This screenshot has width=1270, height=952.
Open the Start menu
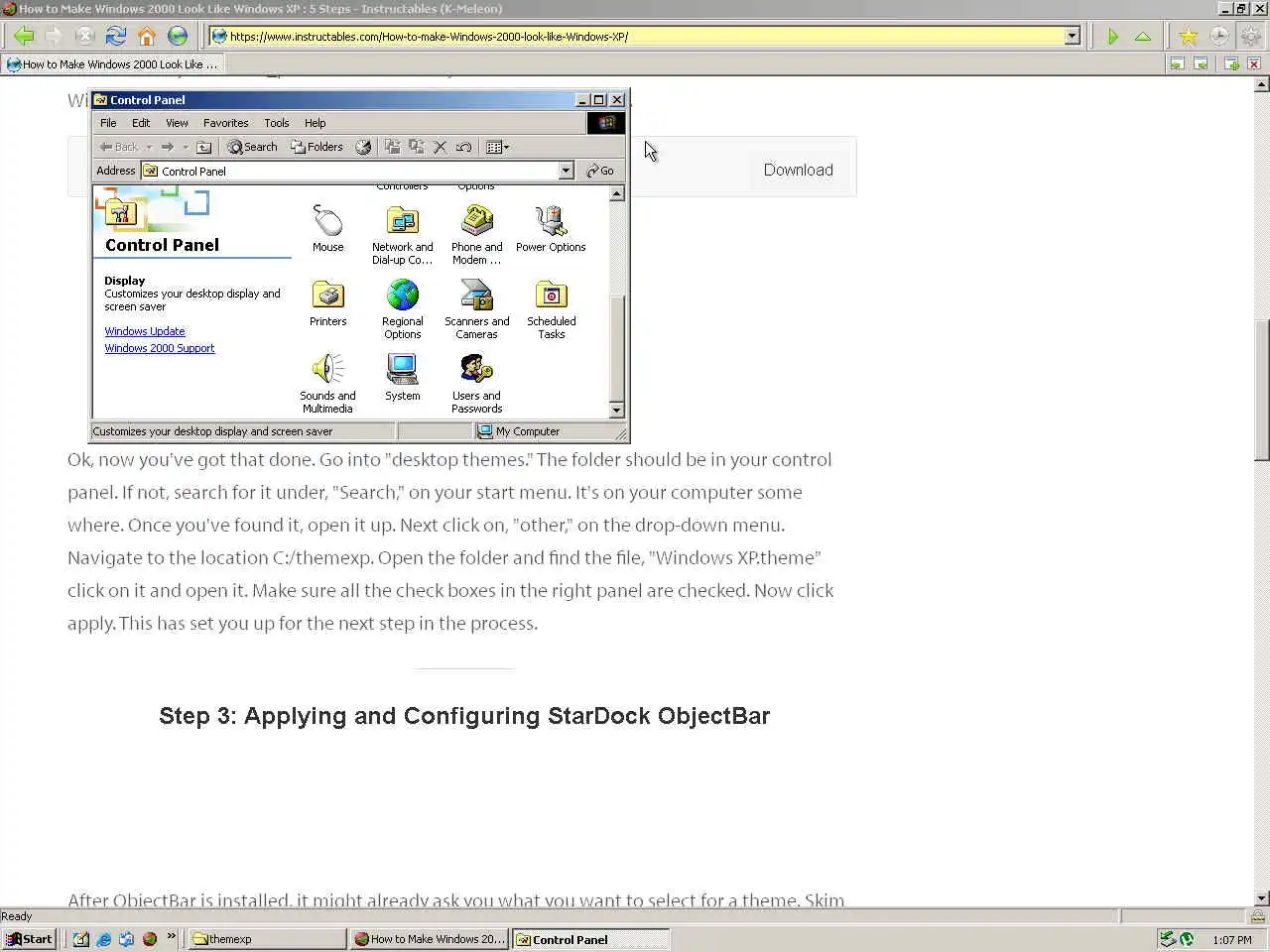(x=29, y=939)
